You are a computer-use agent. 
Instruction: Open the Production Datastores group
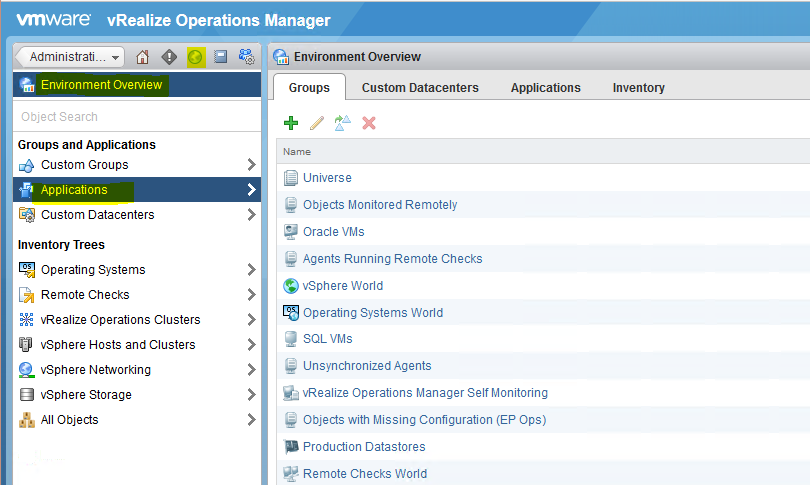364,447
